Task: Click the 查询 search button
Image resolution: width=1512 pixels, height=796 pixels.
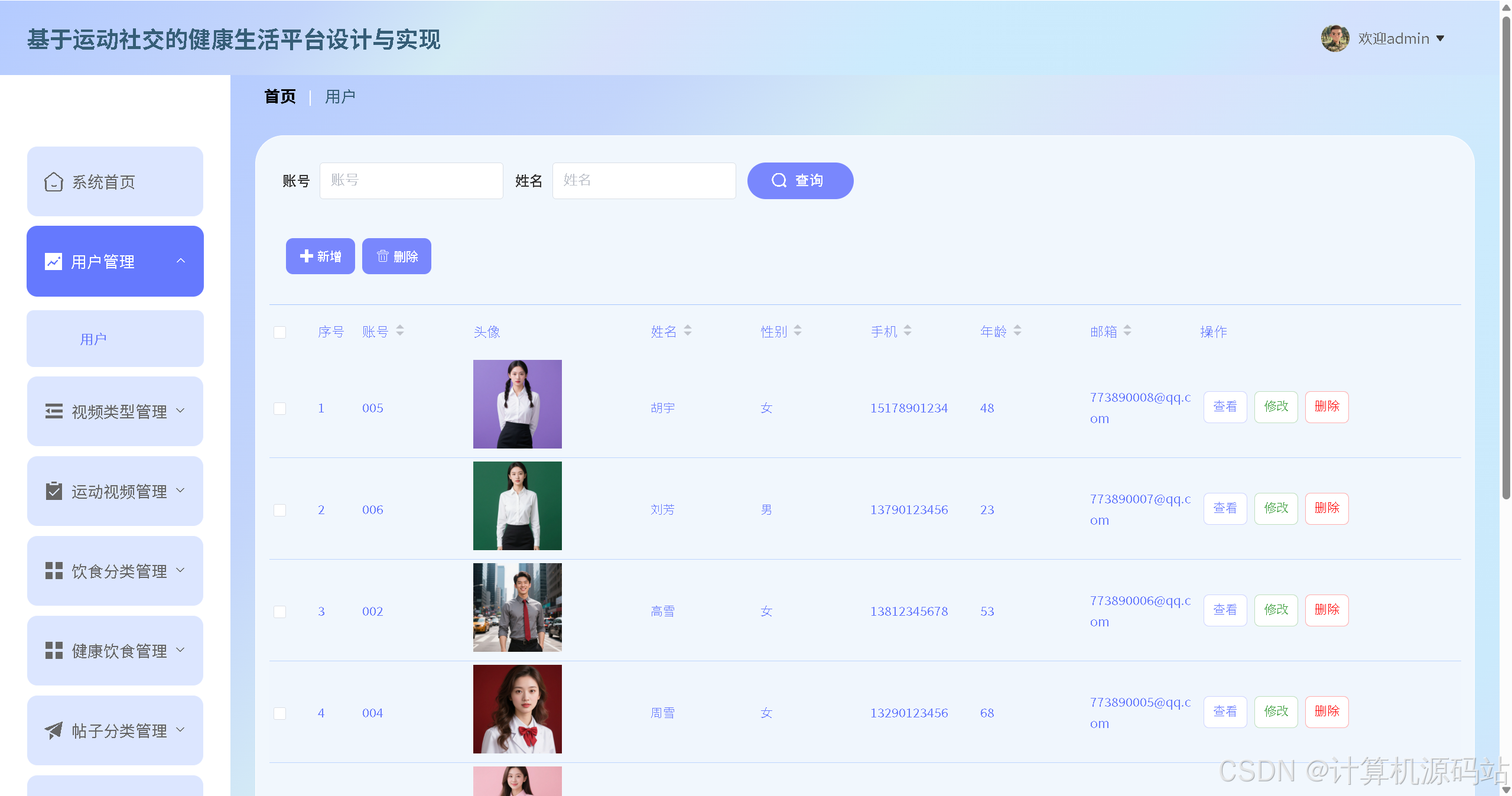Action: click(800, 180)
